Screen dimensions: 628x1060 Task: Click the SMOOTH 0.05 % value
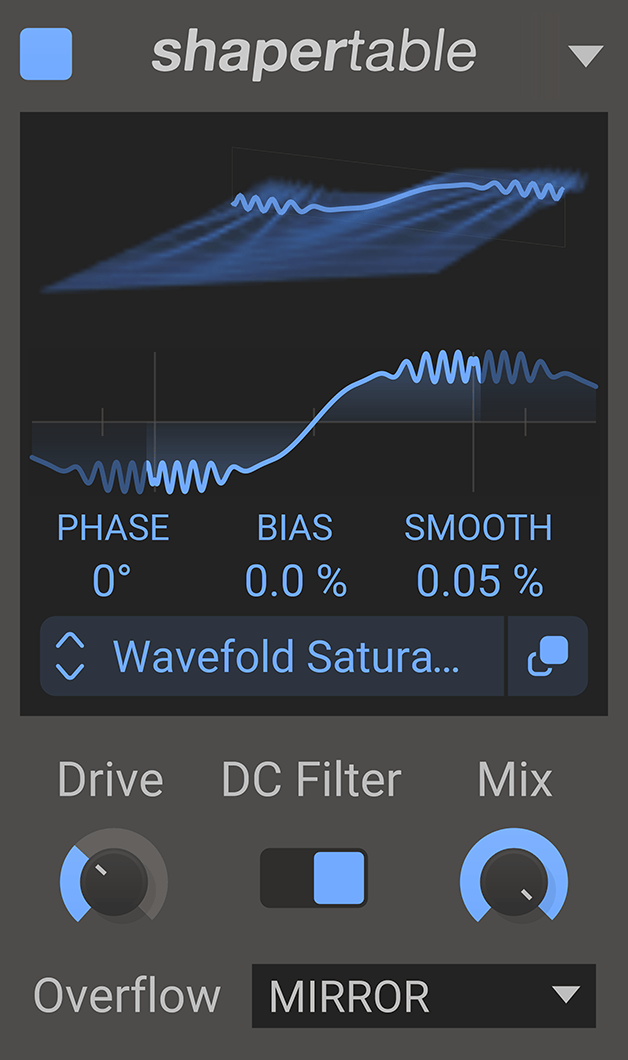coord(479,581)
